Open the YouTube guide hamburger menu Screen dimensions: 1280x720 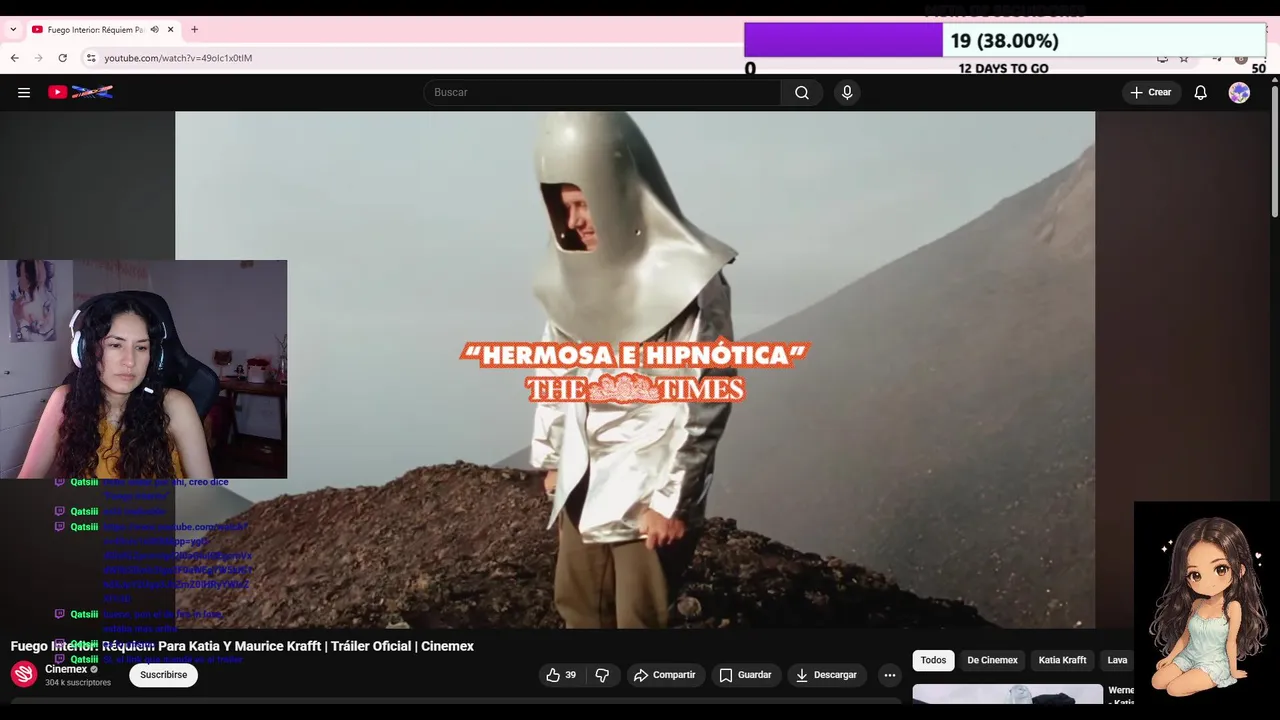[x=24, y=92]
